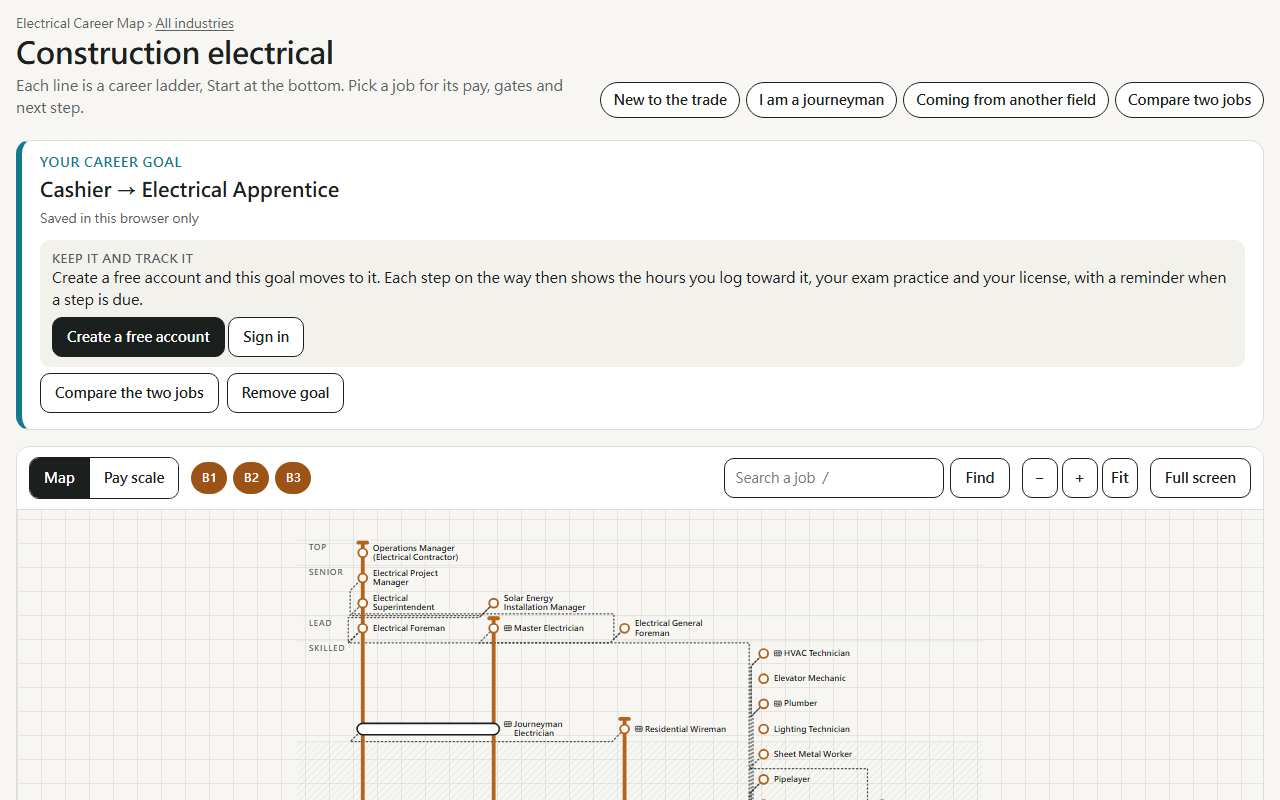Open the Electrical Superintendent map node

(363, 603)
